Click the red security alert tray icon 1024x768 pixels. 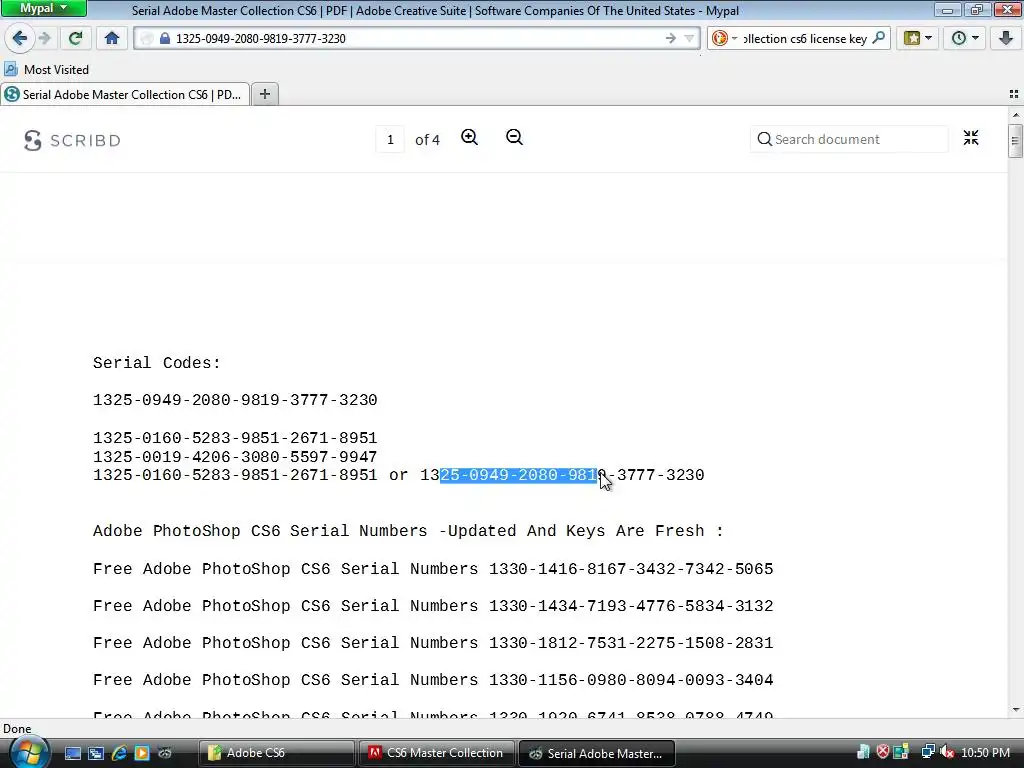882,752
